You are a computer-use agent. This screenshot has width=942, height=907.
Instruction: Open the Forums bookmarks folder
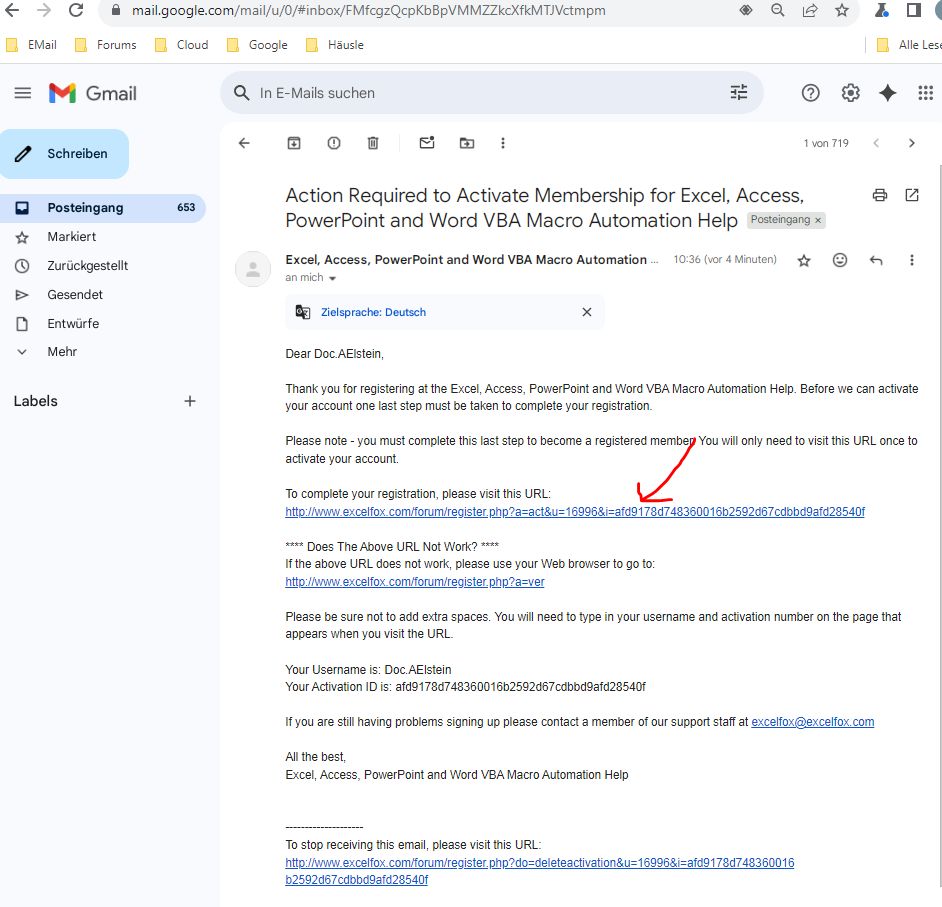(x=106, y=45)
